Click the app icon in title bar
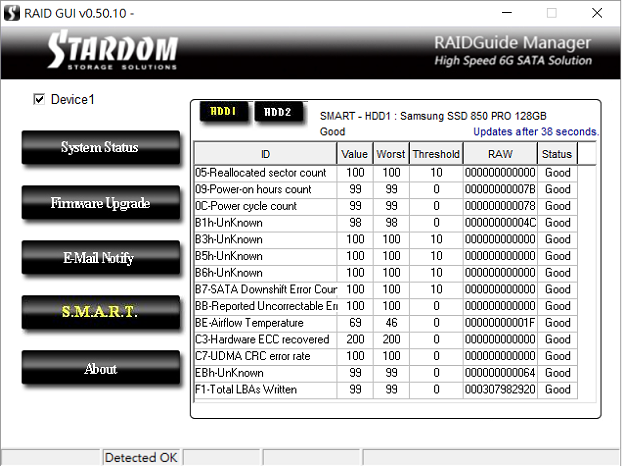The height and width of the screenshot is (466, 622). pyautogui.click(x=13, y=13)
